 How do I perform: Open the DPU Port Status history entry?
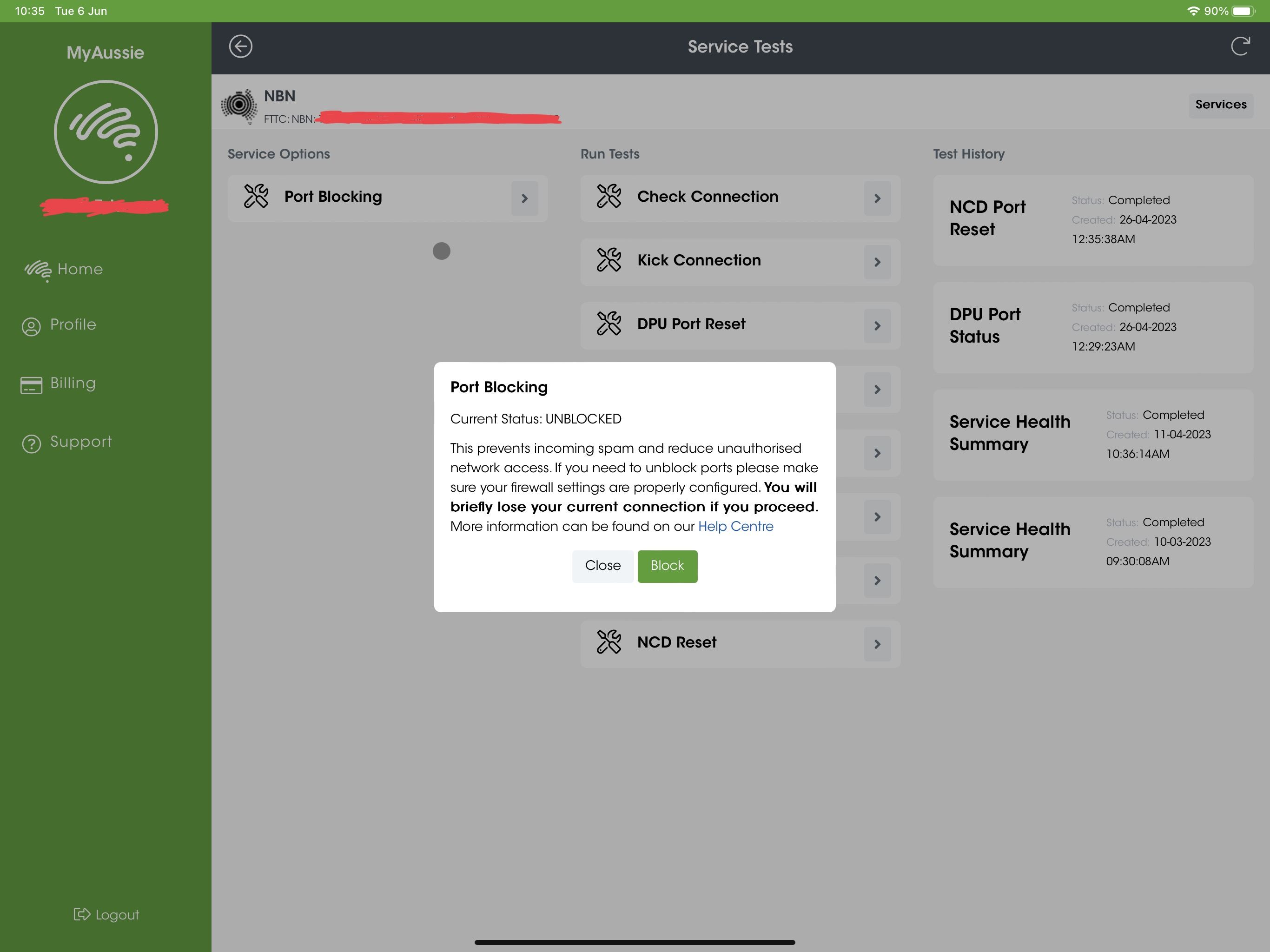coord(1093,327)
